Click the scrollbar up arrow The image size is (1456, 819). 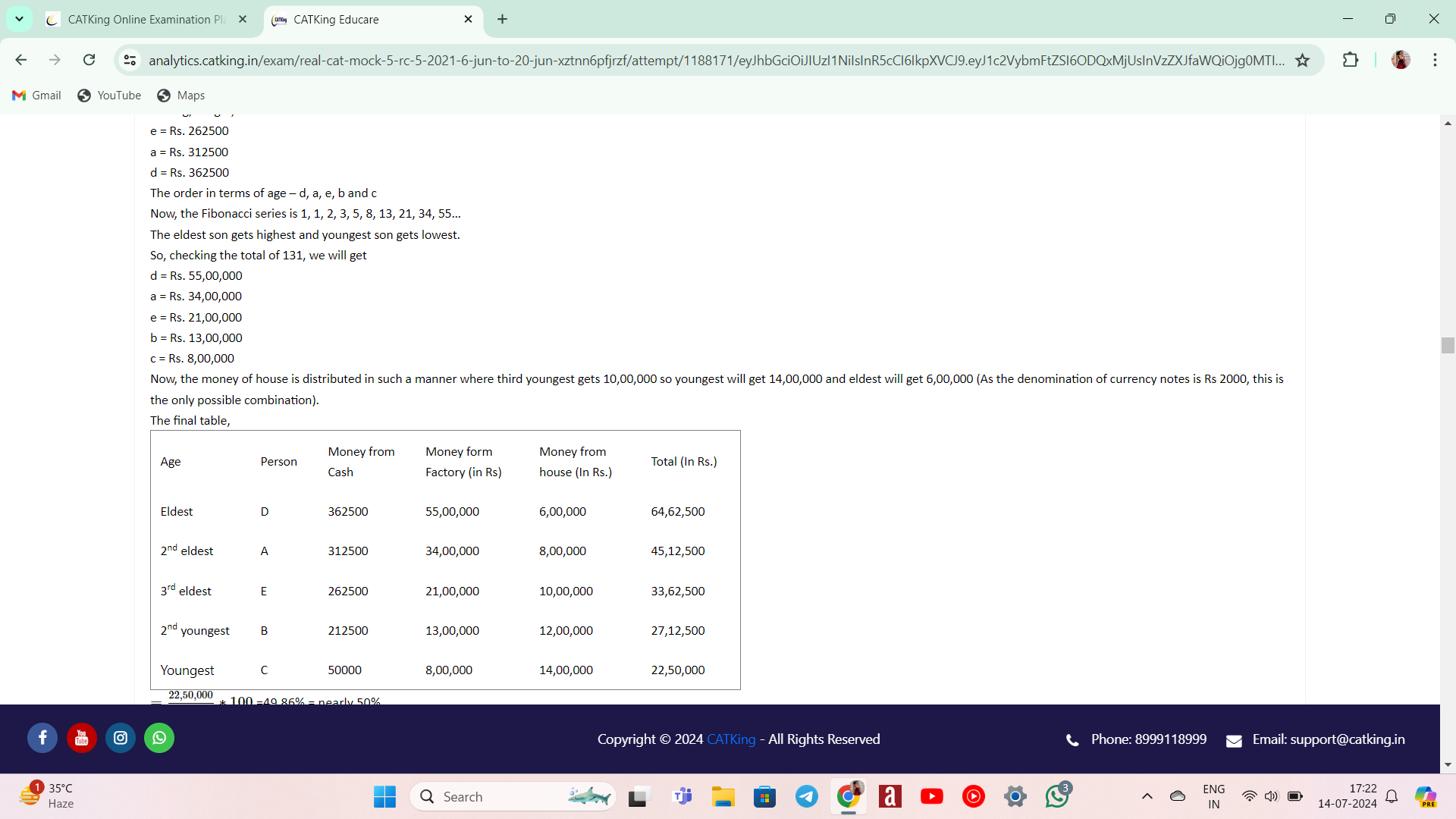point(1448,123)
